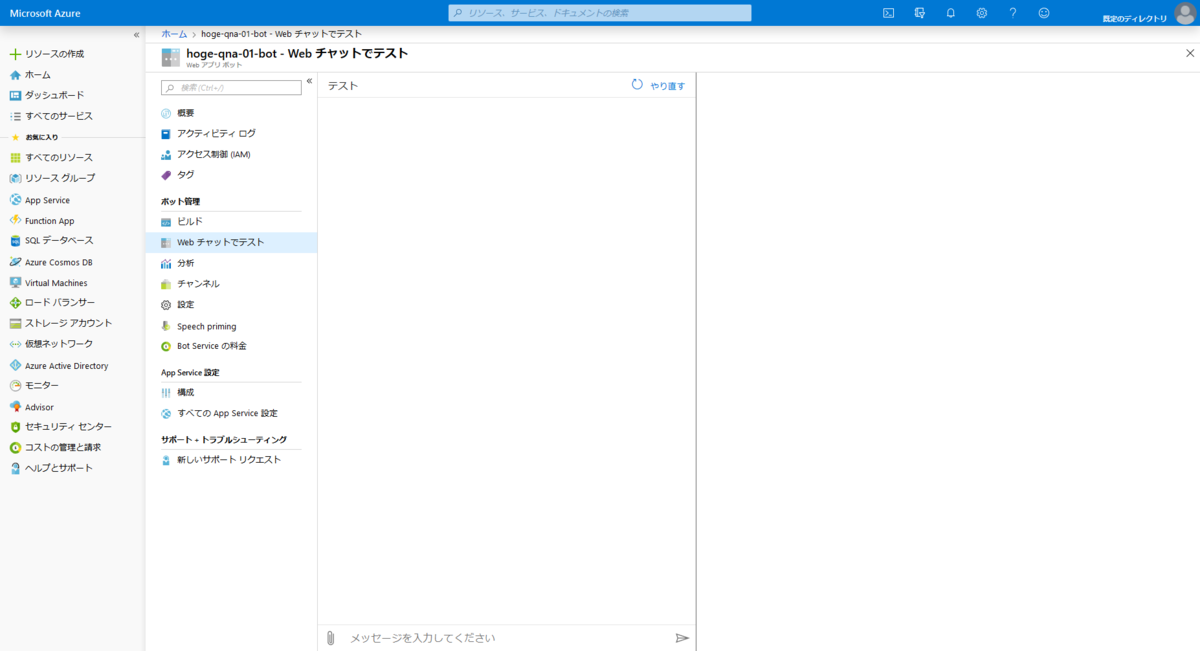Click the ストレージ アカウント icon
The height and width of the screenshot is (651, 1200).
(15, 323)
